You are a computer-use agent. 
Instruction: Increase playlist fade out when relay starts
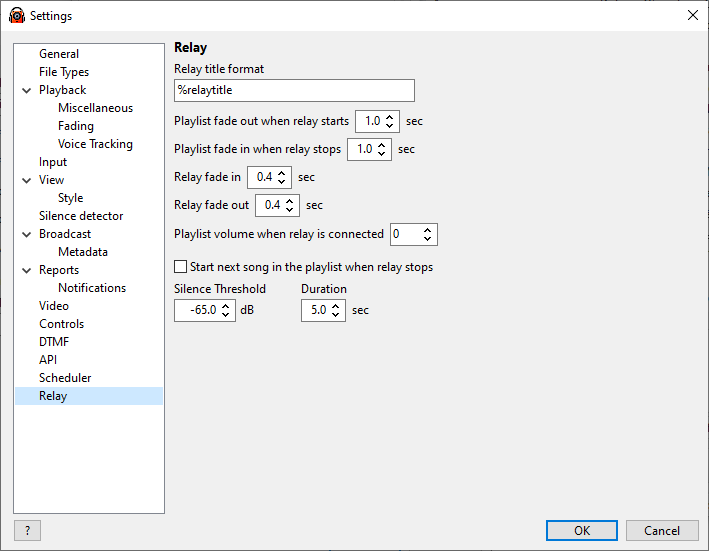pos(390,117)
